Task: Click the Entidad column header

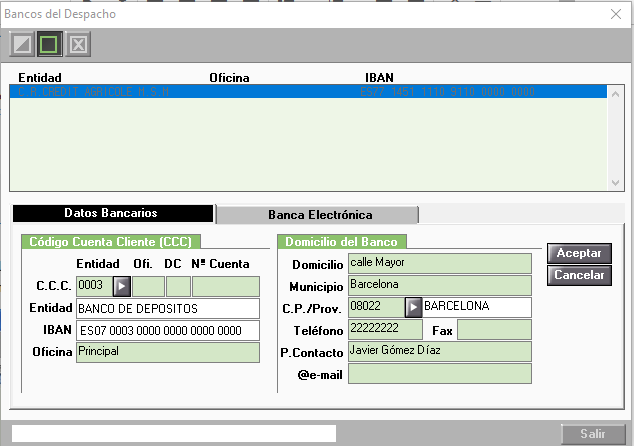Action: pos(40,78)
